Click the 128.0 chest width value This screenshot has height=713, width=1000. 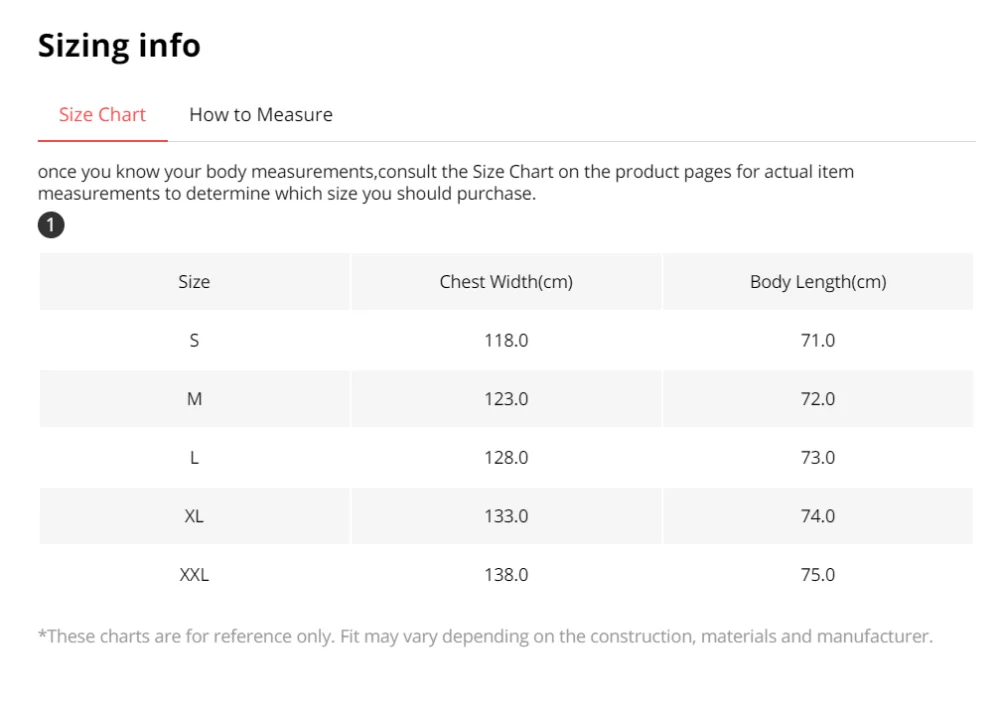click(506, 458)
